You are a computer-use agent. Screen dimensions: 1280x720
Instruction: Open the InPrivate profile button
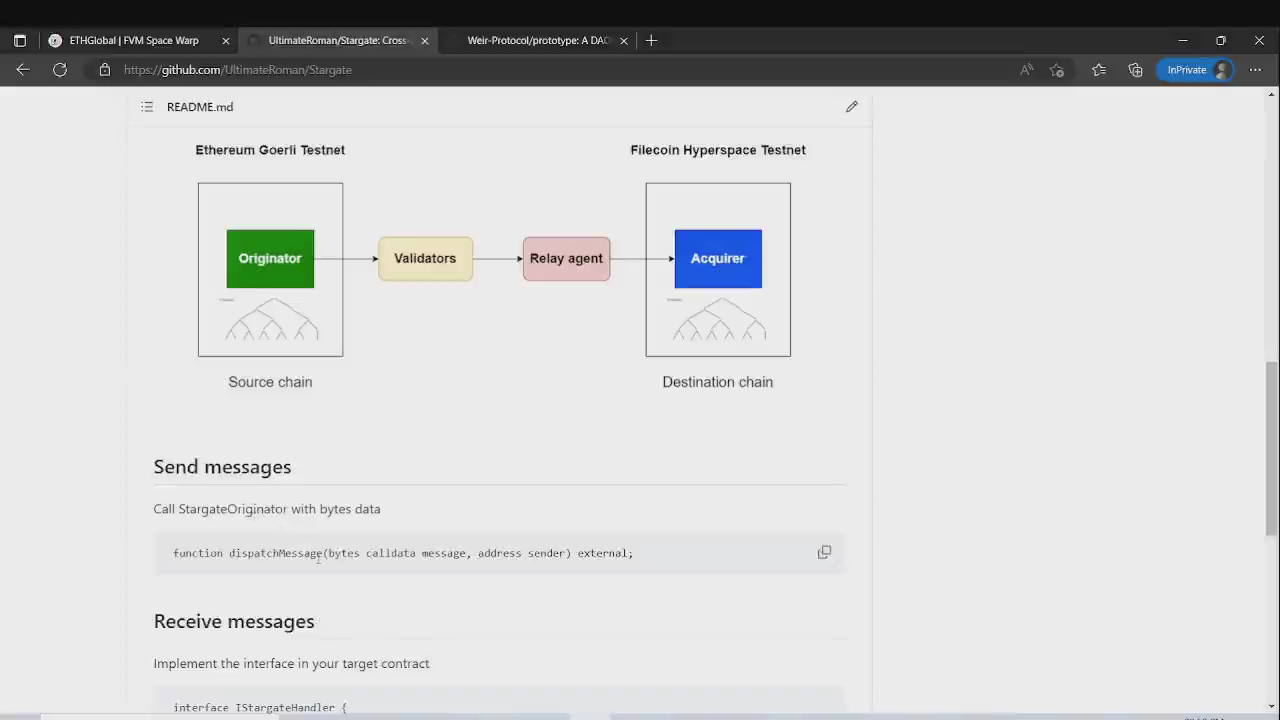click(1196, 70)
